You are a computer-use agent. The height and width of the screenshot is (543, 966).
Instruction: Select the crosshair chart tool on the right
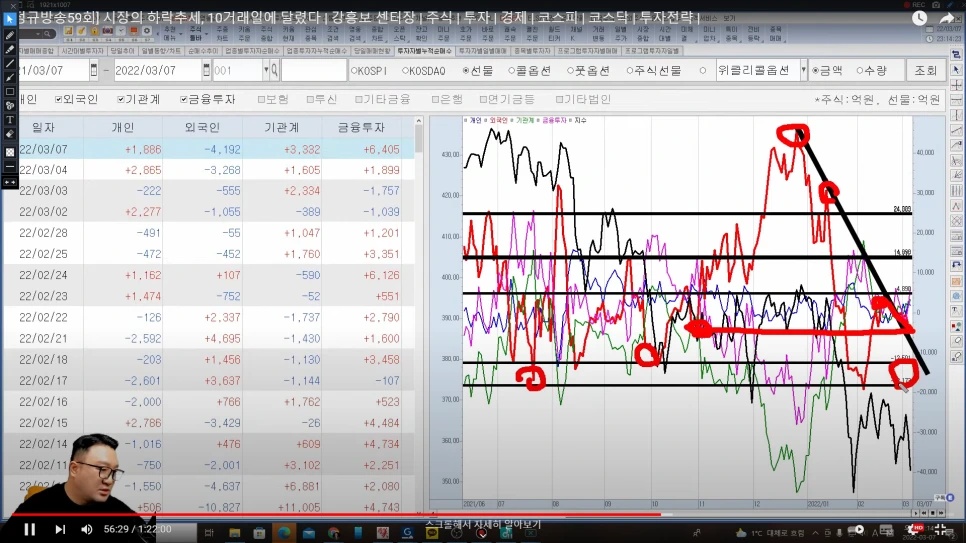[956, 85]
